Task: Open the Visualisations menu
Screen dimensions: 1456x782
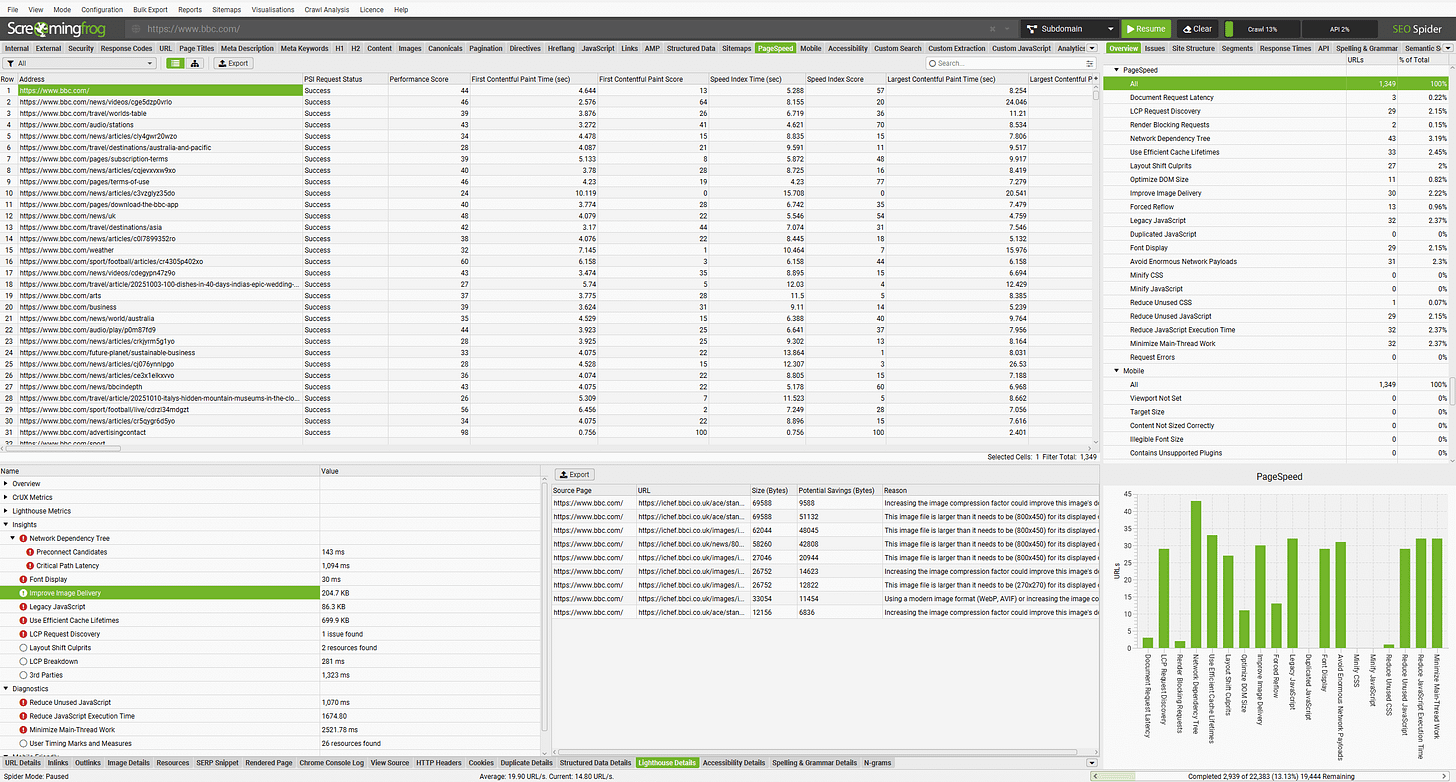Action: tap(273, 9)
